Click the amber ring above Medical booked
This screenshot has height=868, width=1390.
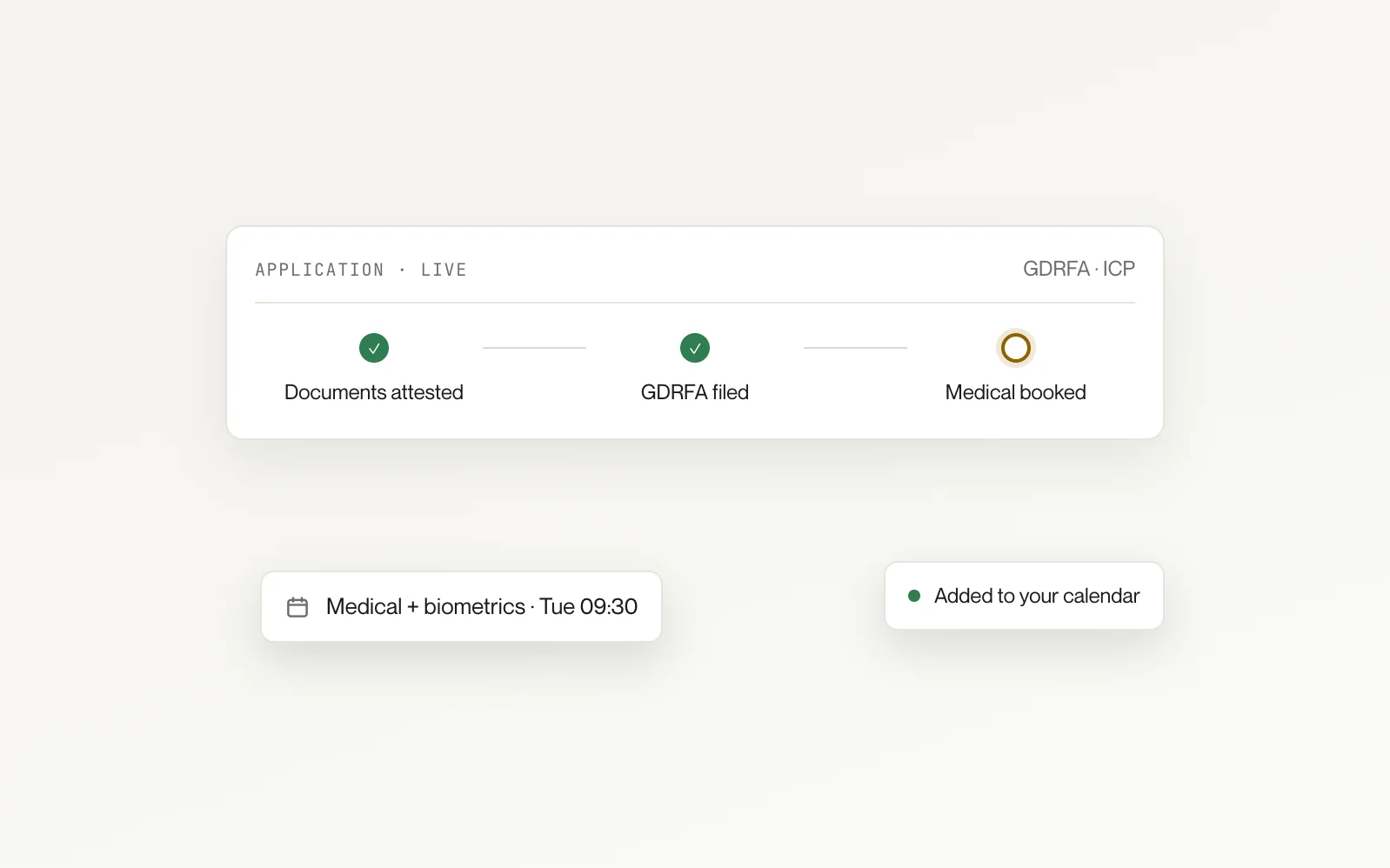tap(1016, 348)
